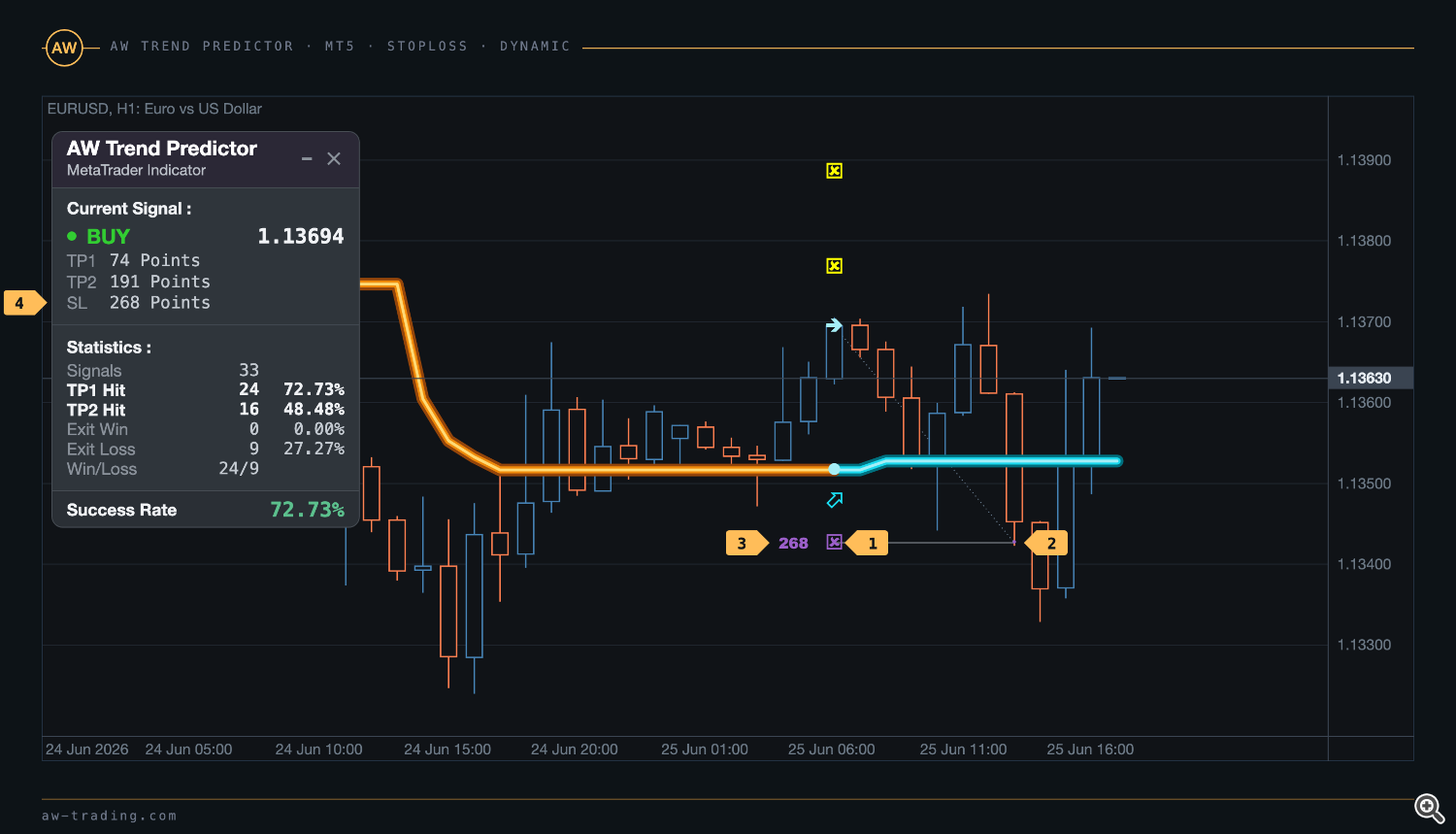Close the AW Trend Predictor panel
The image size is (1456, 834).
(334, 158)
